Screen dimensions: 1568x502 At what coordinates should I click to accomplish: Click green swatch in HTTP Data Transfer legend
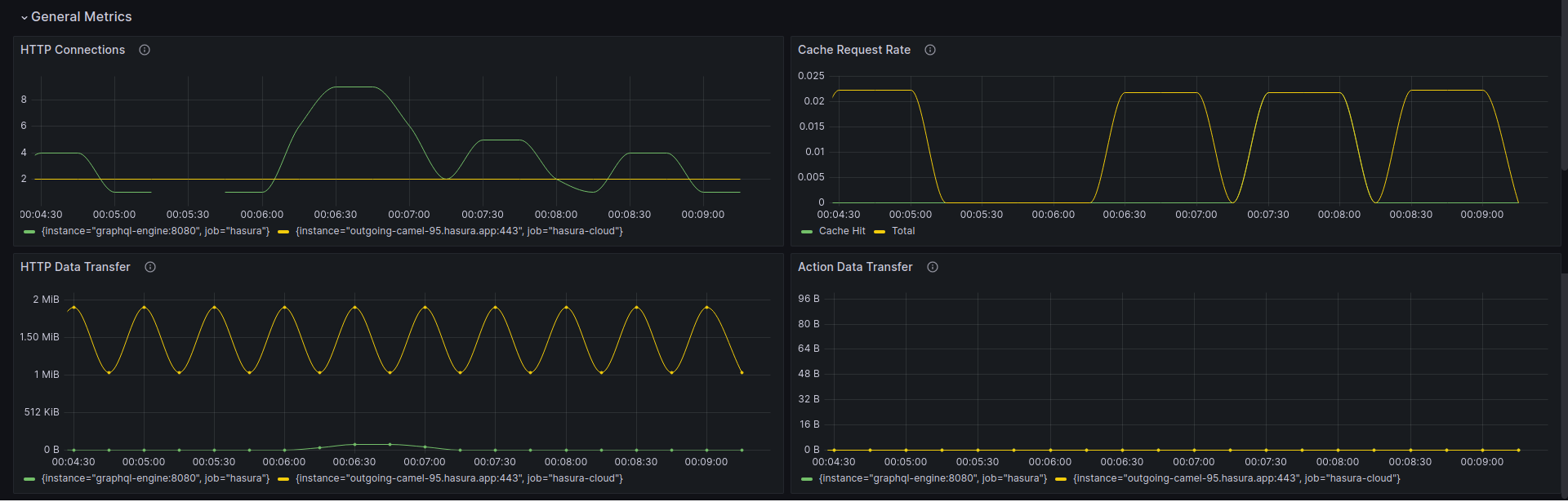tap(29, 479)
